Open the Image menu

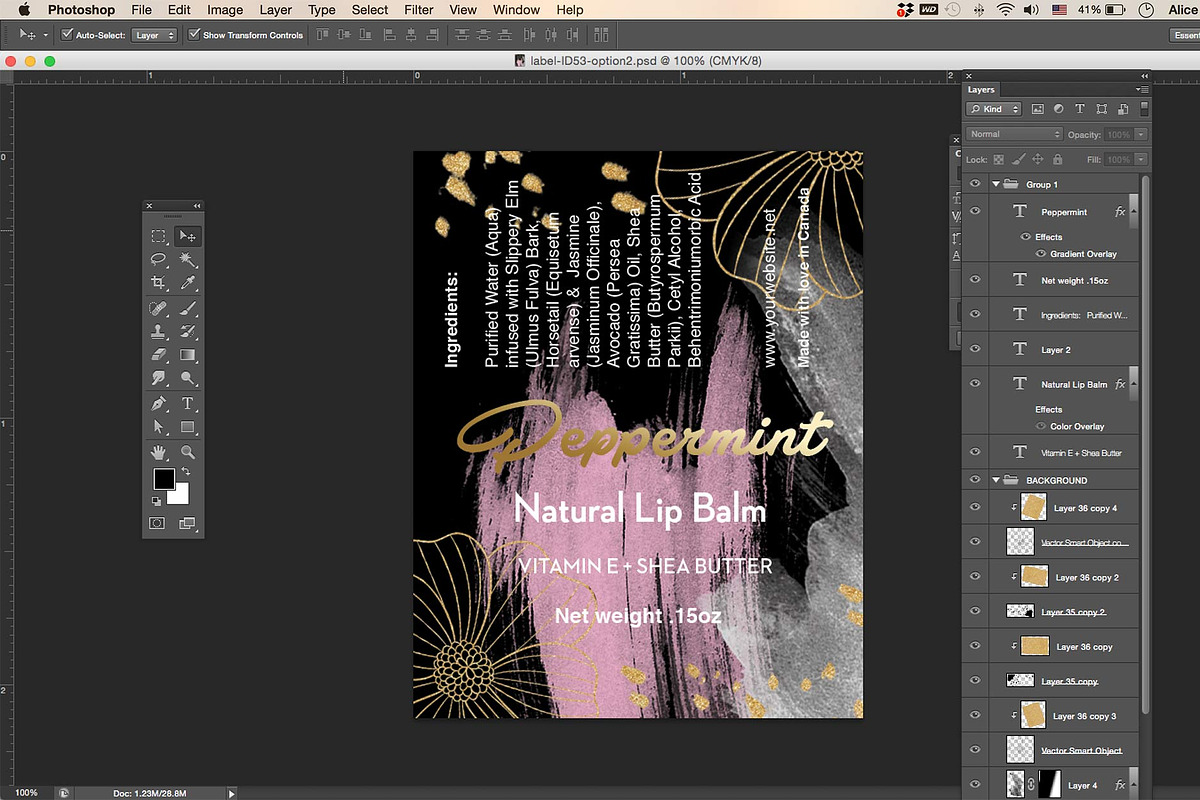pyautogui.click(x=225, y=10)
